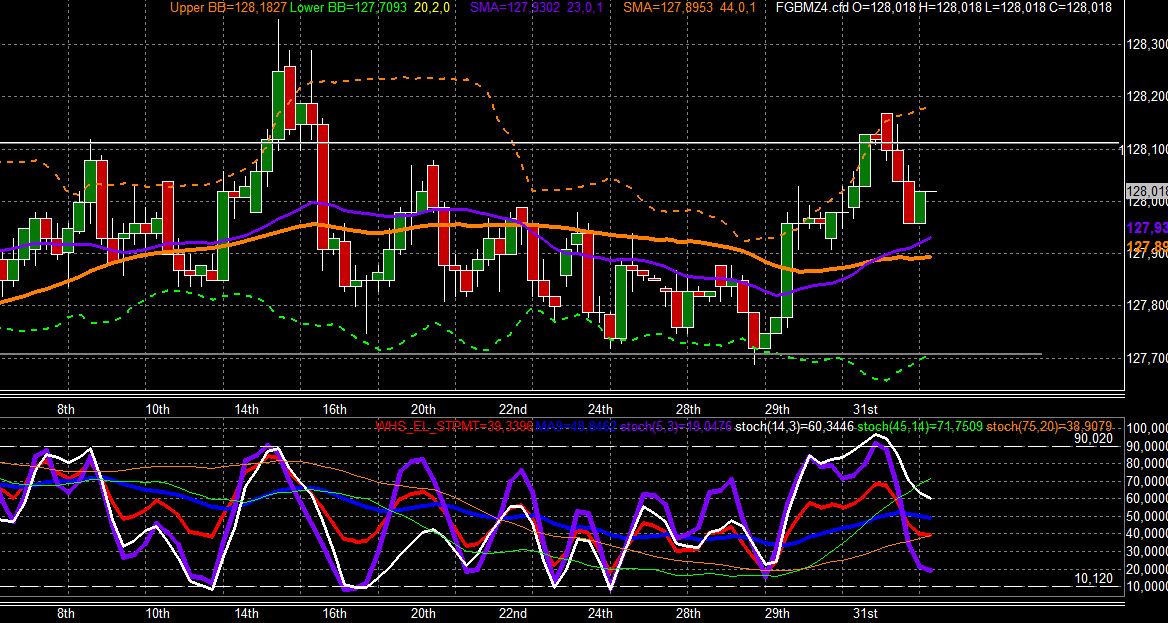Click the 40,0000 oscillator axis label
The width and height of the screenshot is (1168, 623).
coord(1148,534)
